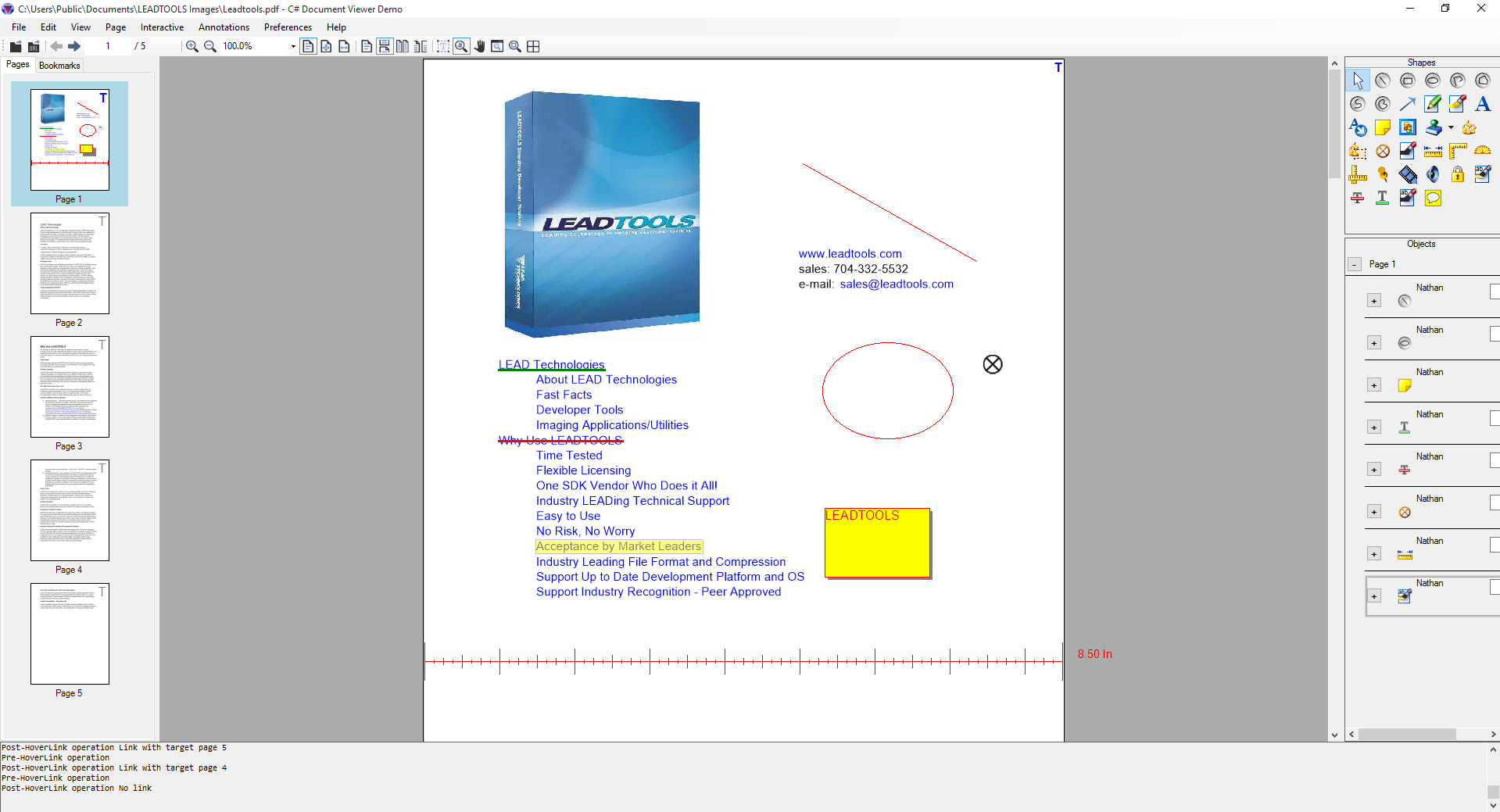
Task: Expand the text underline object row
Action: point(1374,427)
